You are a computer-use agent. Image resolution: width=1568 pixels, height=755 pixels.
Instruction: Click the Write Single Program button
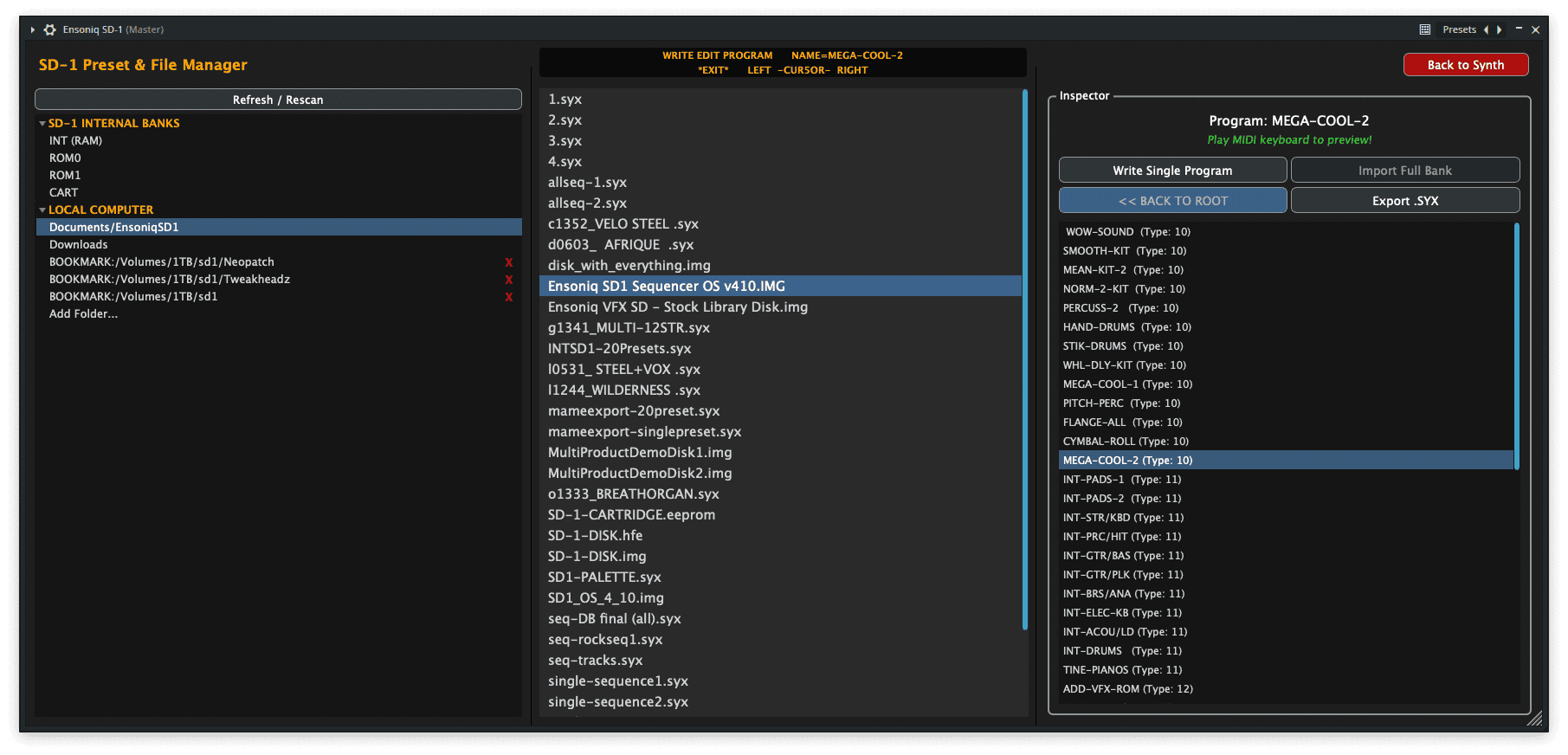(1172, 171)
